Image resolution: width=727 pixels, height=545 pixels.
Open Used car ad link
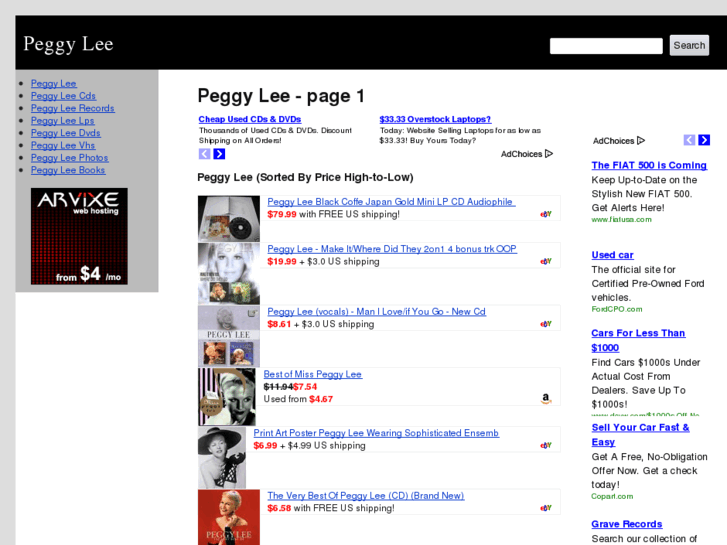(612, 255)
